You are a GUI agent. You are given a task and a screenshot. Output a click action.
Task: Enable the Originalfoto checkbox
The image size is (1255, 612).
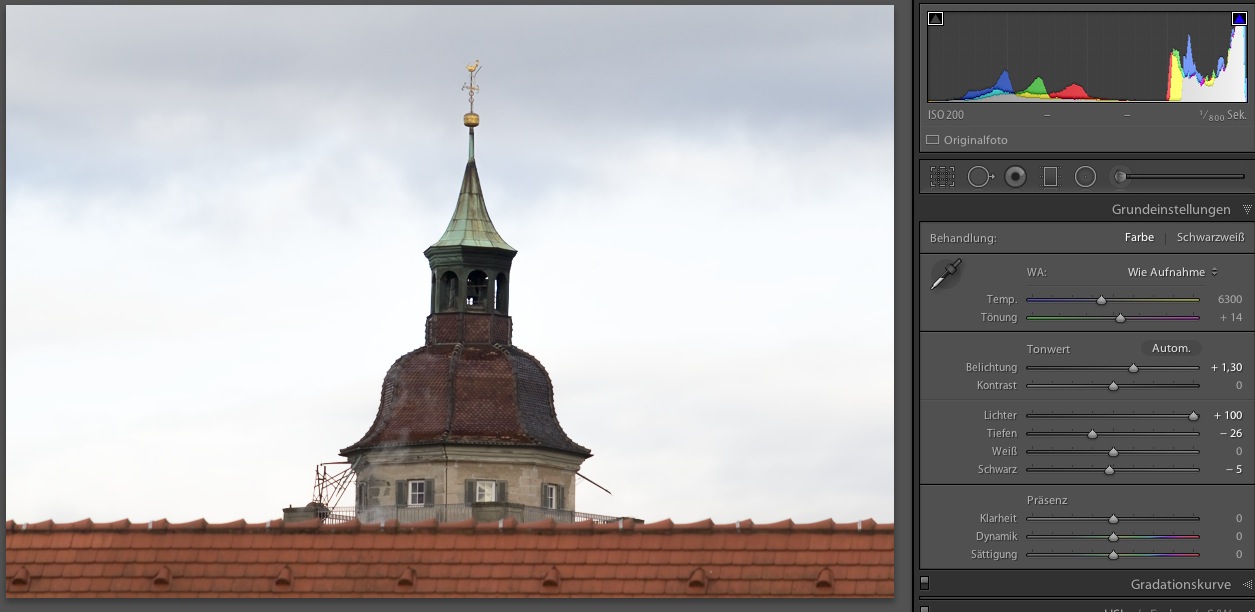pos(933,140)
